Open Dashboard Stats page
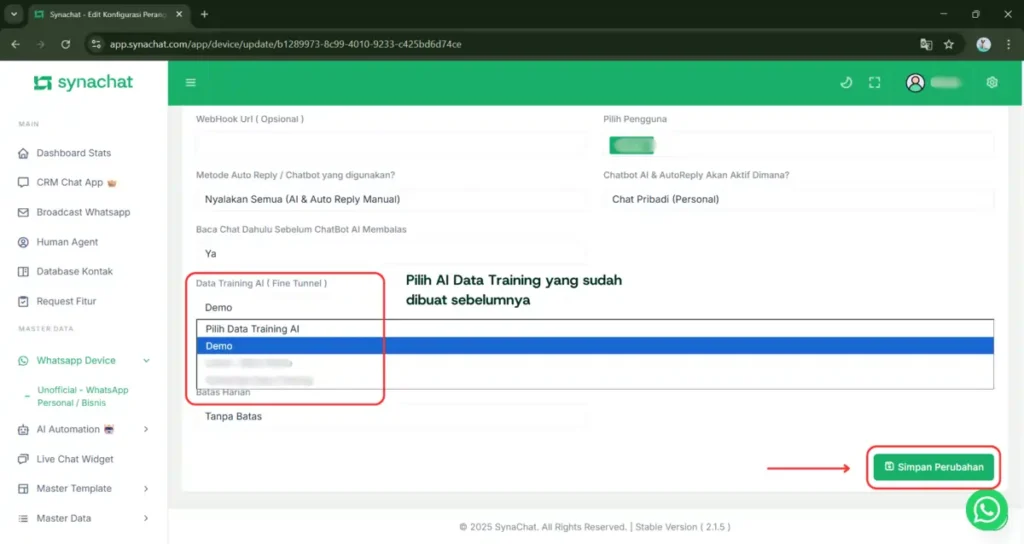This screenshot has width=1024, height=544. [74, 153]
